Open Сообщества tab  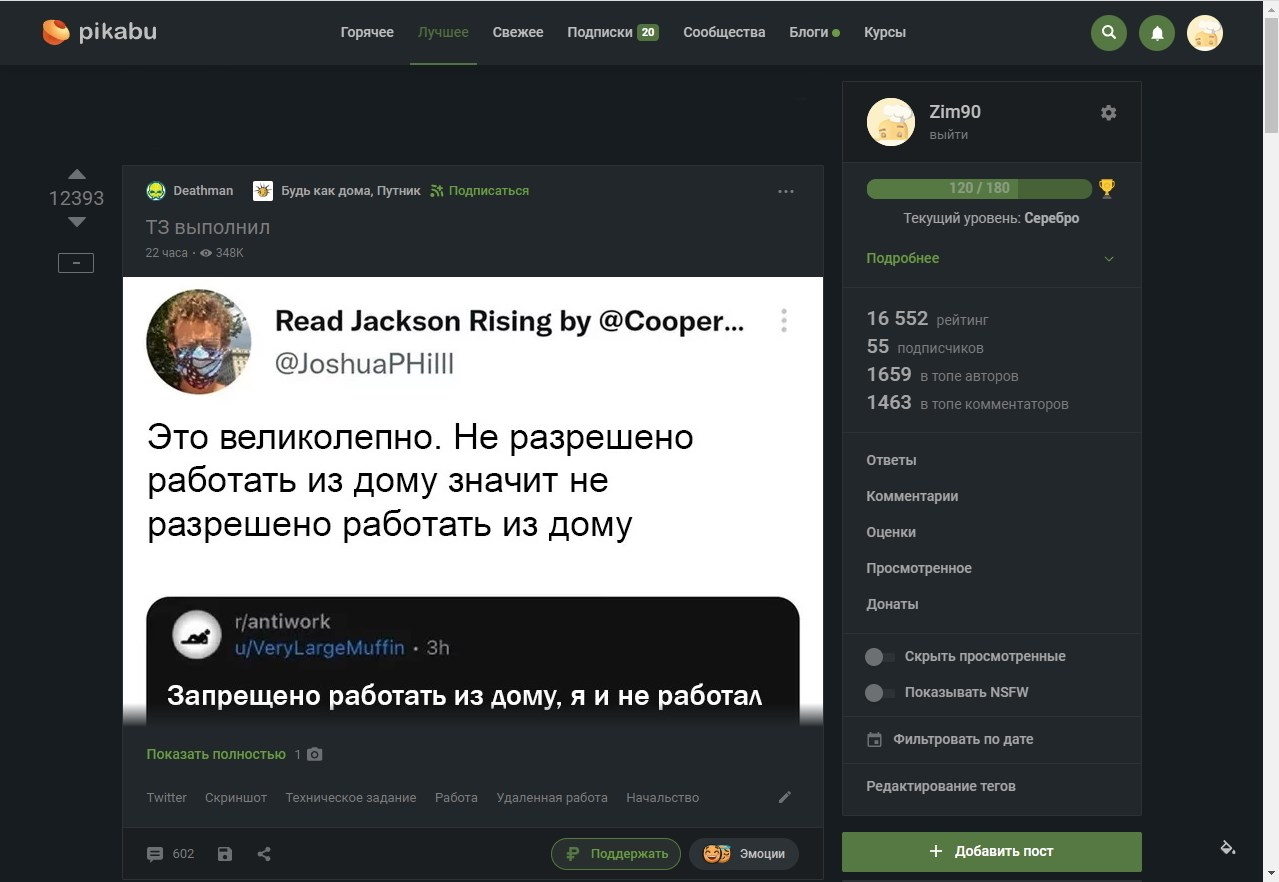[724, 32]
